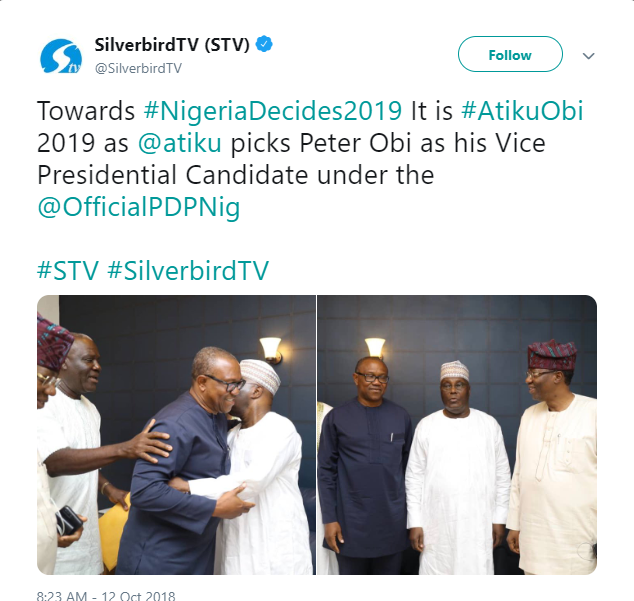
Task: Open the tweet timestamp 12 Oct 2018
Action: (x=106, y=596)
